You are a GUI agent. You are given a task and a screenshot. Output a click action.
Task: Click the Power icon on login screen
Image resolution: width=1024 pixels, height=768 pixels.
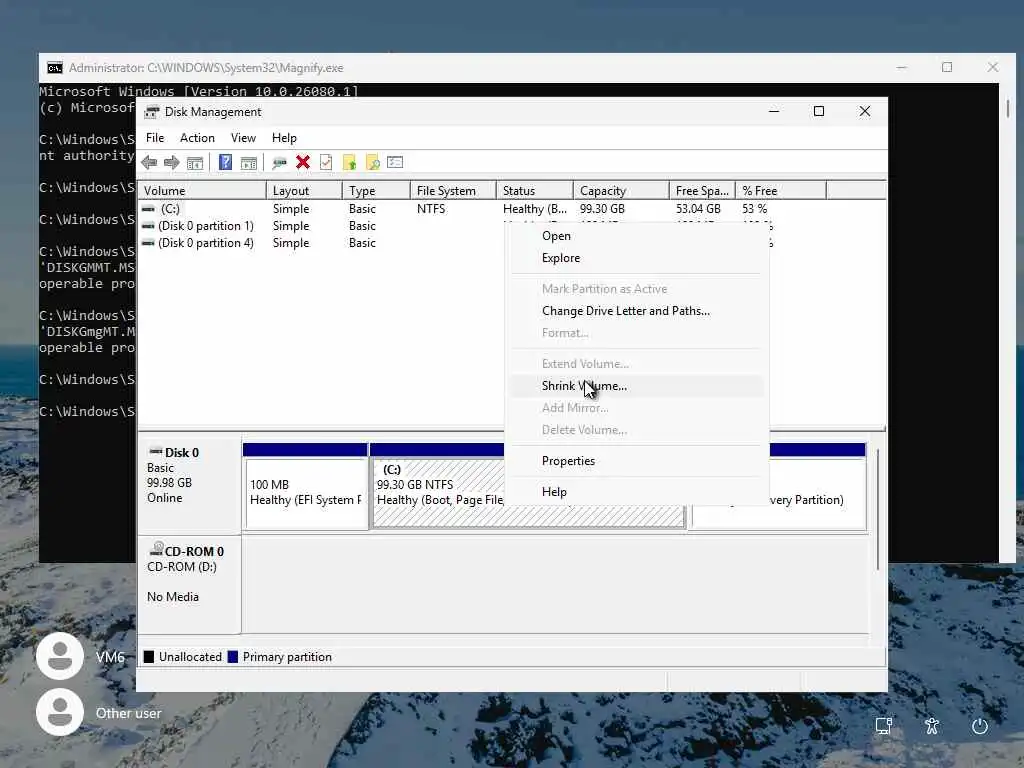(980, 726)
